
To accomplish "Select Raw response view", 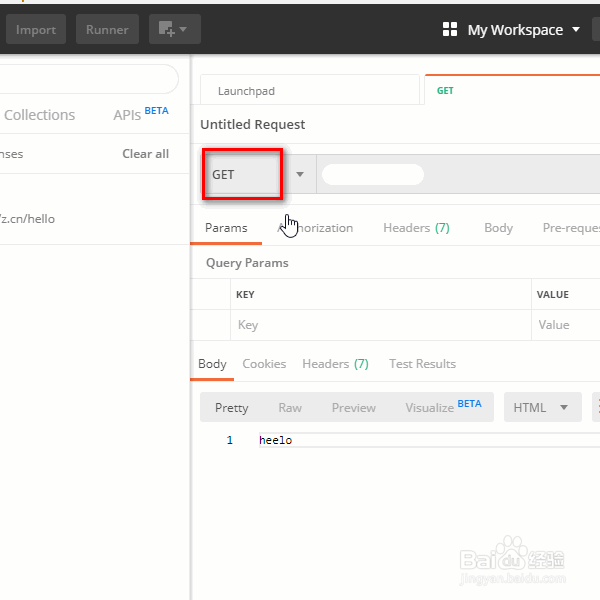I will 290,408.
